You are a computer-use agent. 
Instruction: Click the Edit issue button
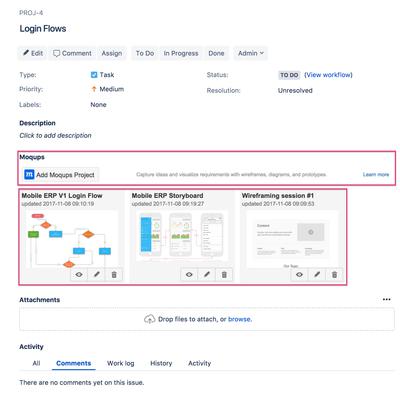(x=33, y=53)
